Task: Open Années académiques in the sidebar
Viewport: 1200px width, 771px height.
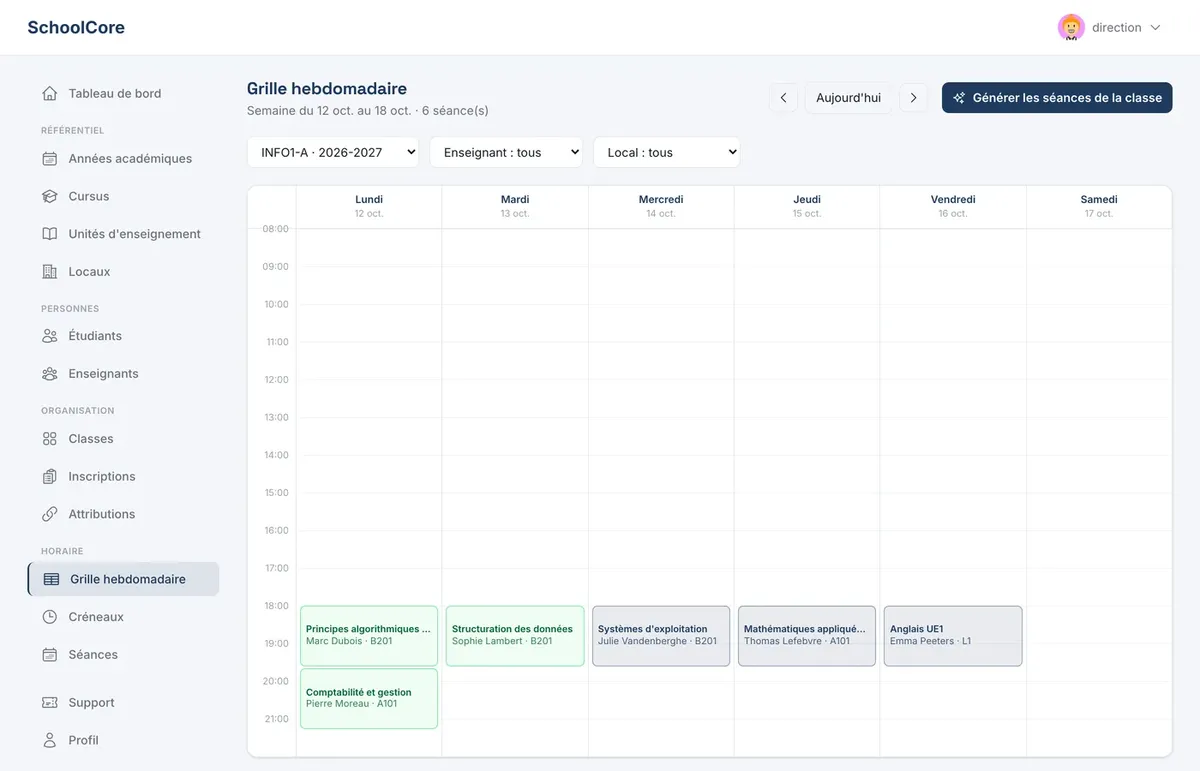Action: coord(123,159)
